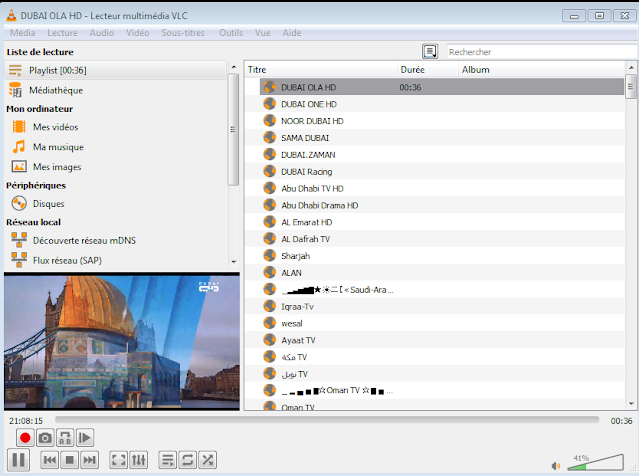Sort playlist by Titre column
The image size is (639, 476).
[x=321, y=70]
